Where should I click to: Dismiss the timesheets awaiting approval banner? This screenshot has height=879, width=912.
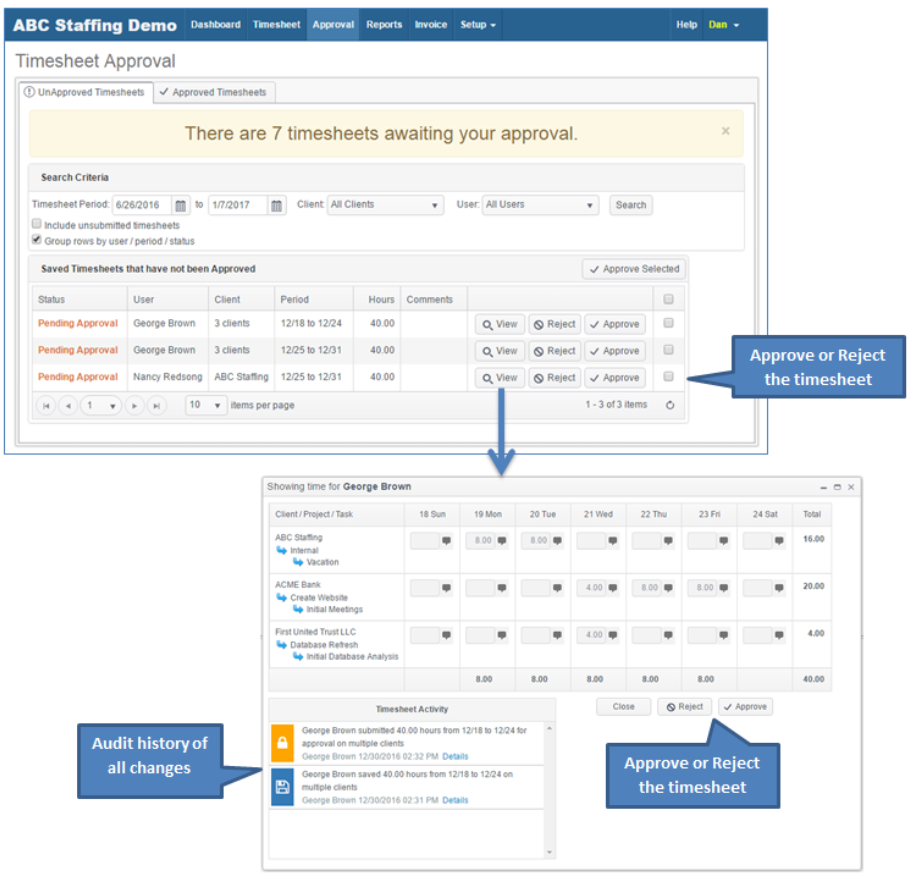(725, 131)
